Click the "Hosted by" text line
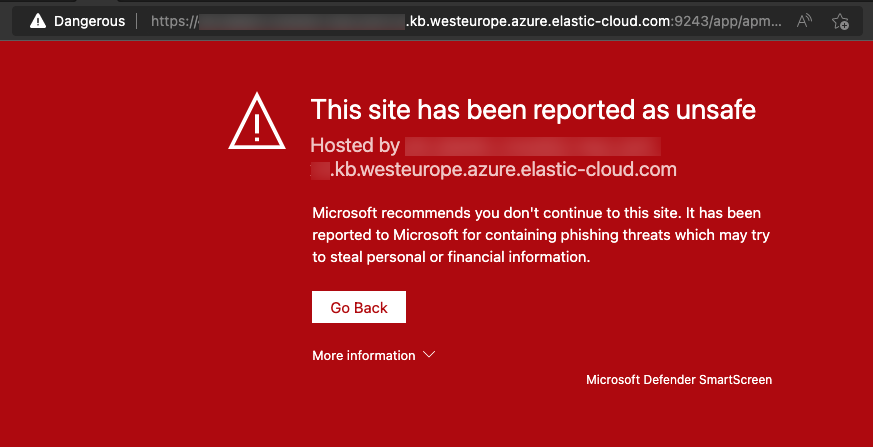This screenshot has height=447, width=873. (355, 146)
